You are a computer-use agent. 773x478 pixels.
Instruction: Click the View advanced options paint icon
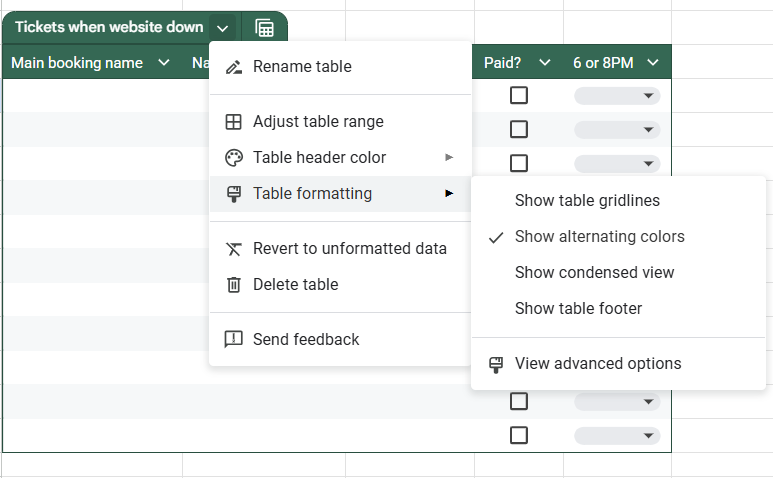[495, 364]
